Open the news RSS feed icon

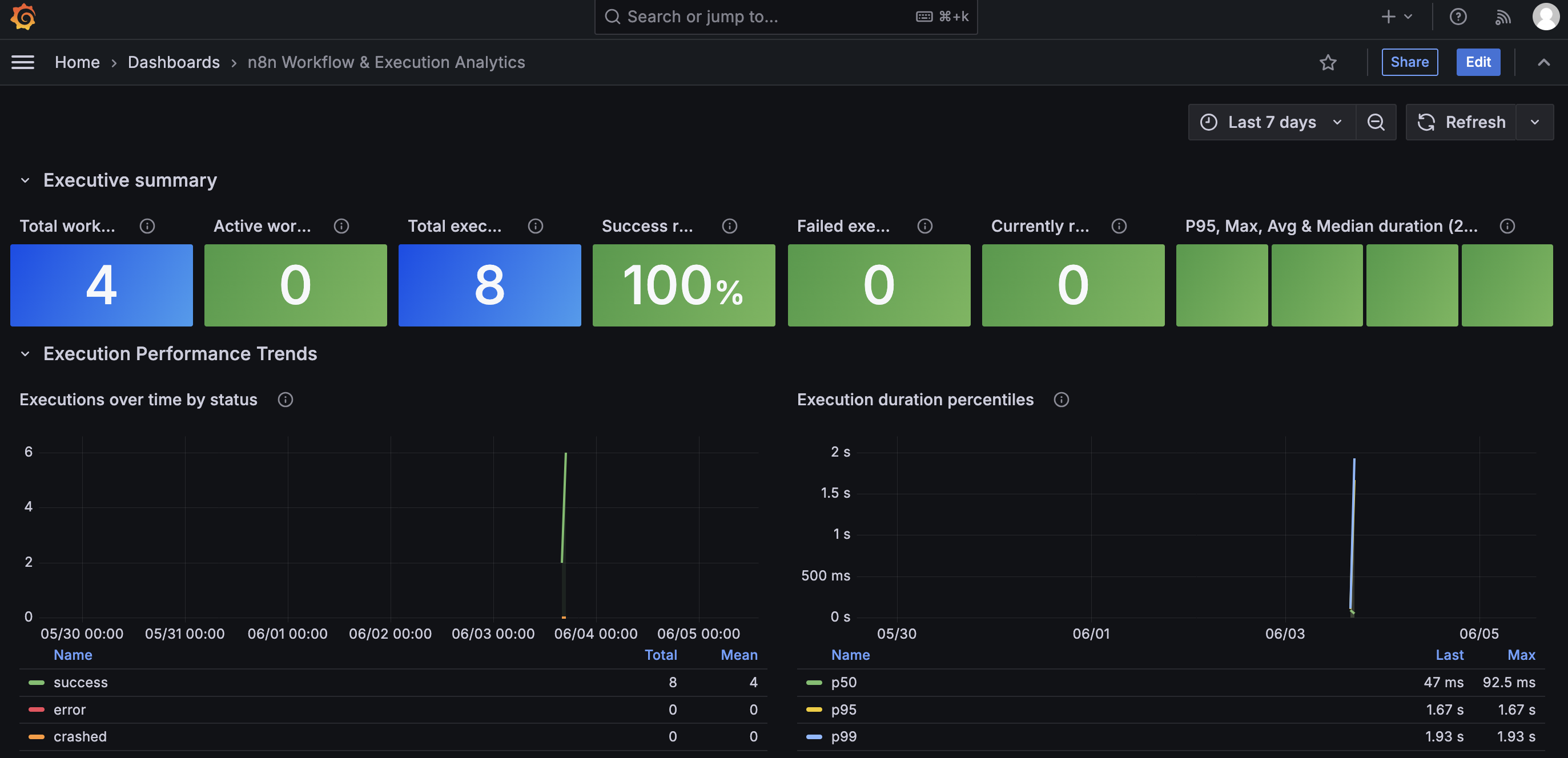tap(1503, 17)
